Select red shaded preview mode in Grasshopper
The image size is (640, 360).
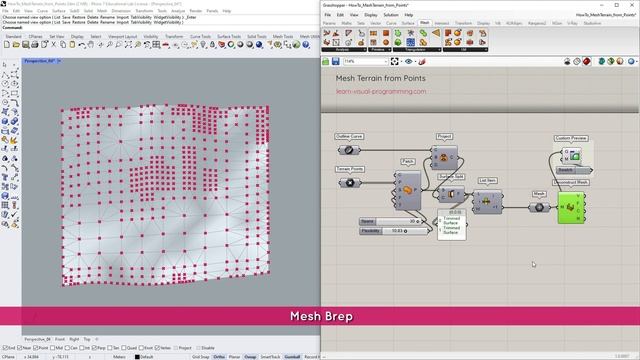[587, 62]
